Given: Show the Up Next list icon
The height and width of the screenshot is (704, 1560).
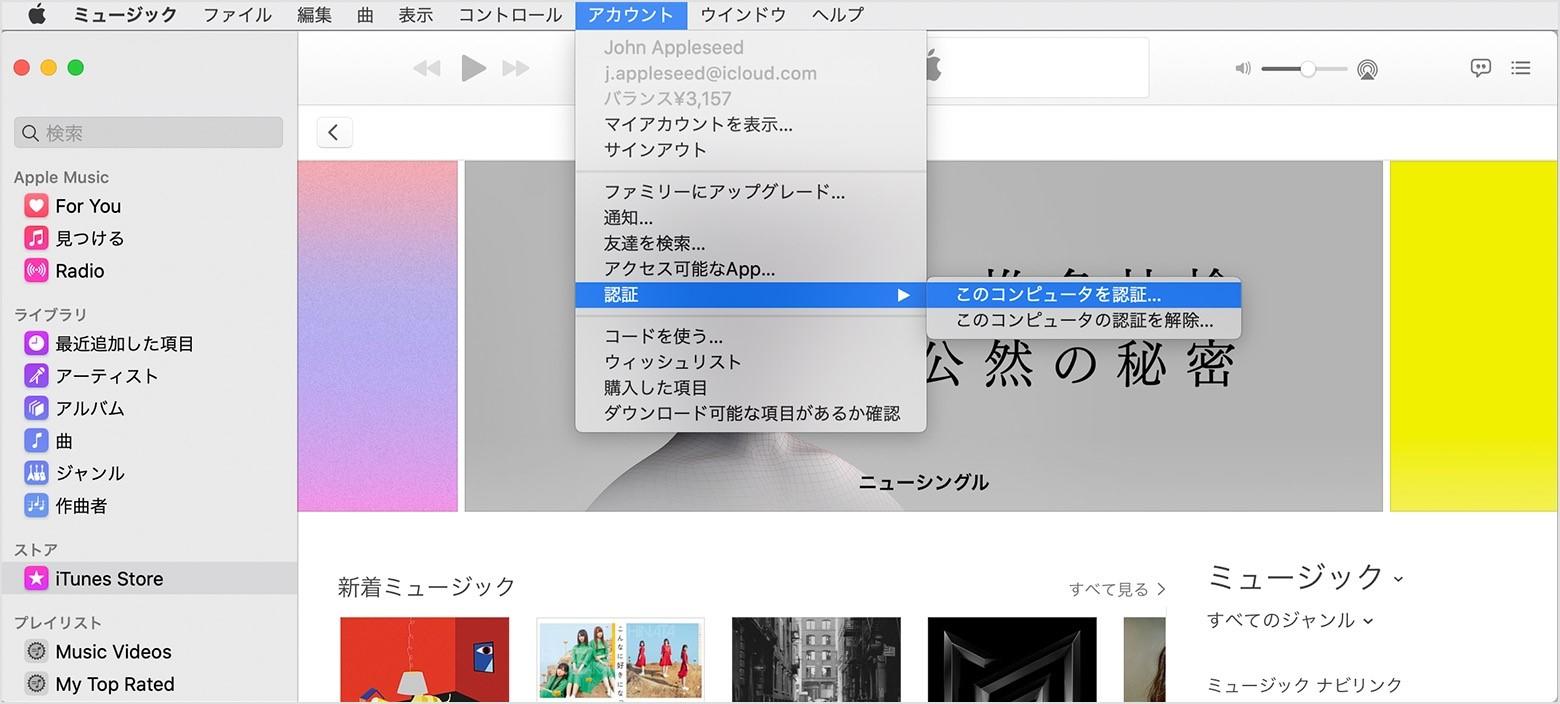Looking at the screenshot, I should [x=1521, y=68].
